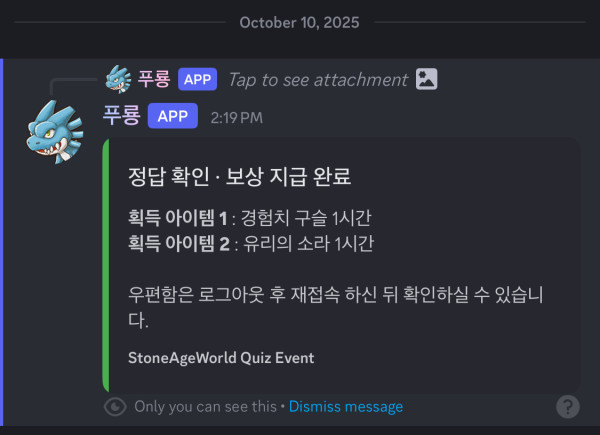600x435 pixels.
Task: Tap to see attachment text
Action: pyautogui.click(x=318, y=80)
